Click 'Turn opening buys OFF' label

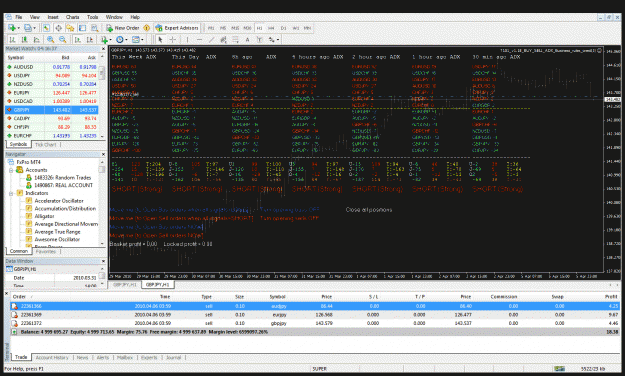tap(289, 210)
